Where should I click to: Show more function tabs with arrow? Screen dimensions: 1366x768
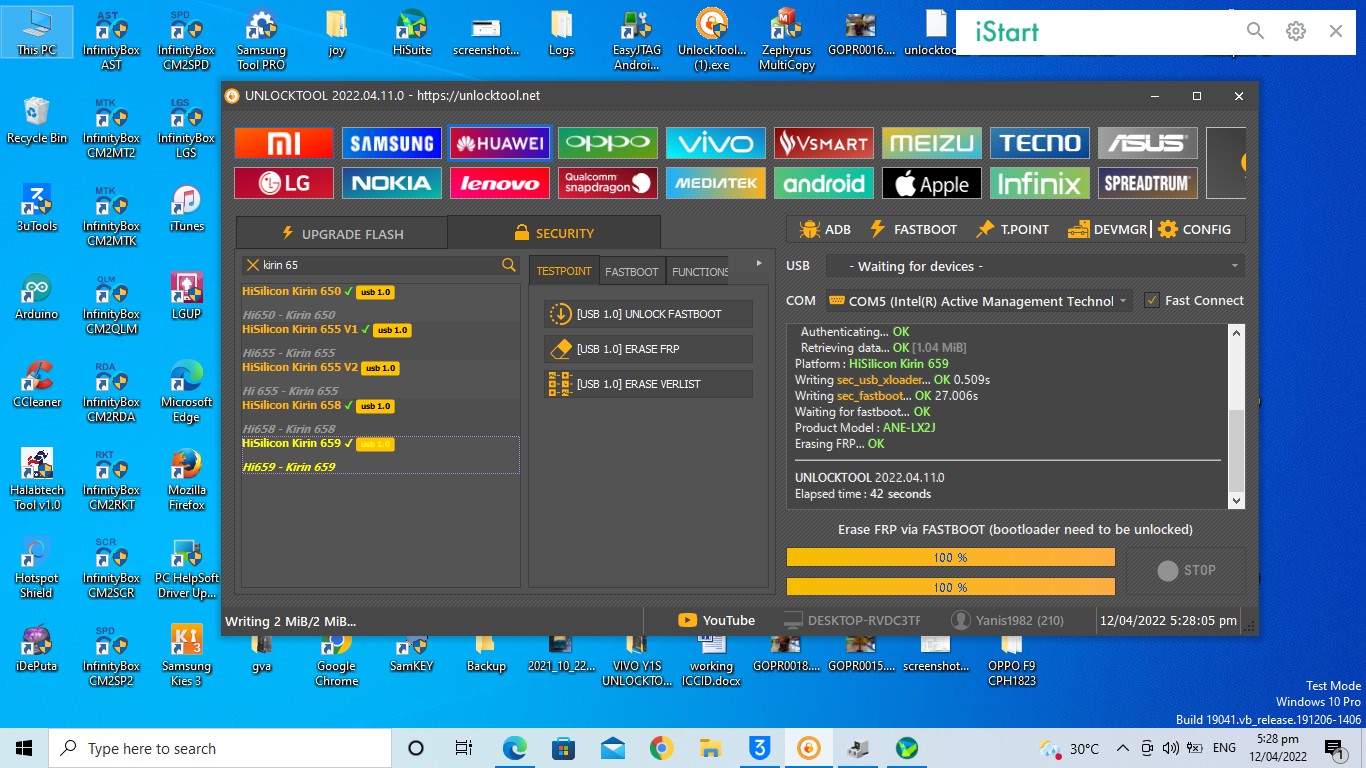click(759, 264)
